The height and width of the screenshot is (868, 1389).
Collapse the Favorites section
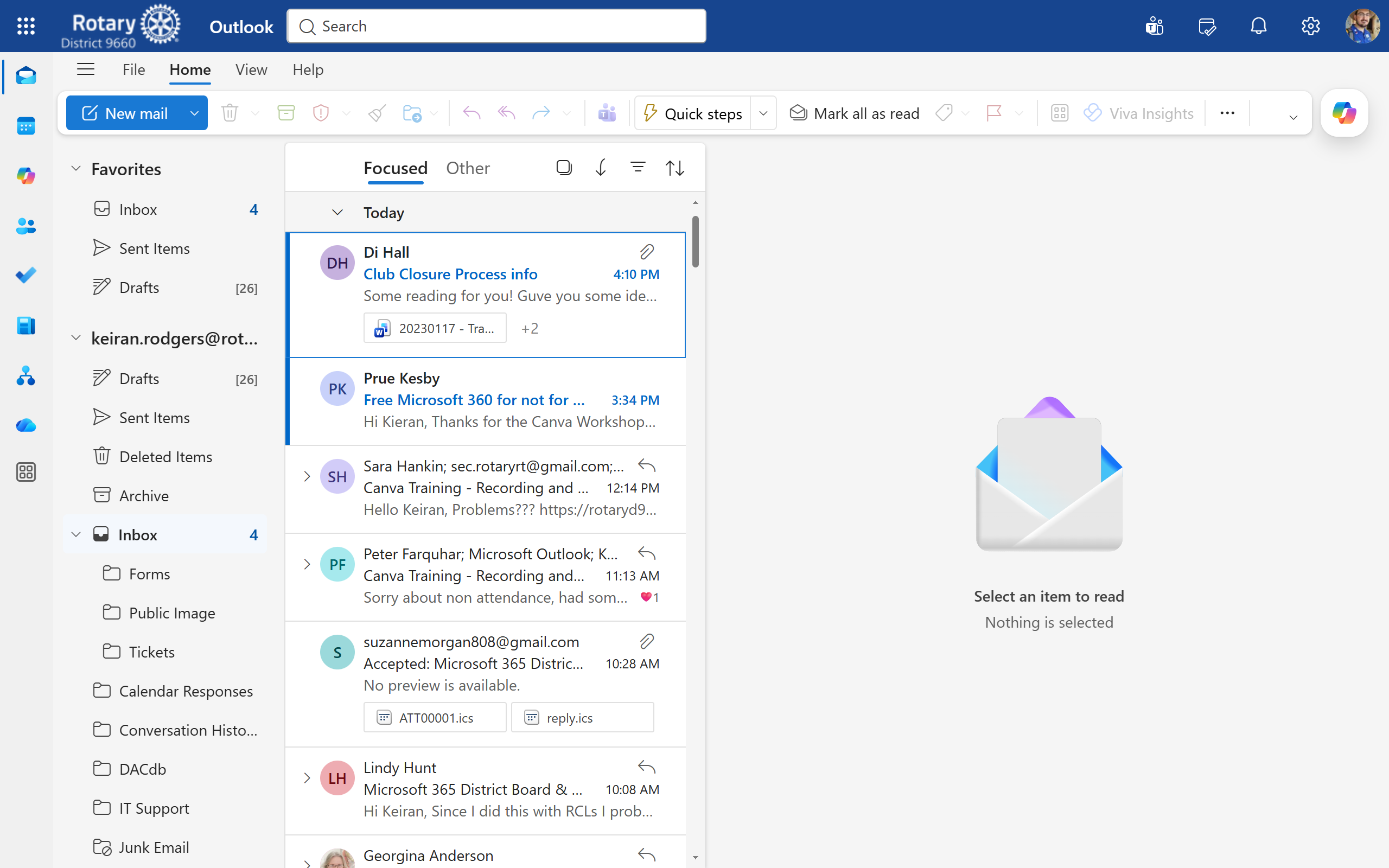point(76,169)
